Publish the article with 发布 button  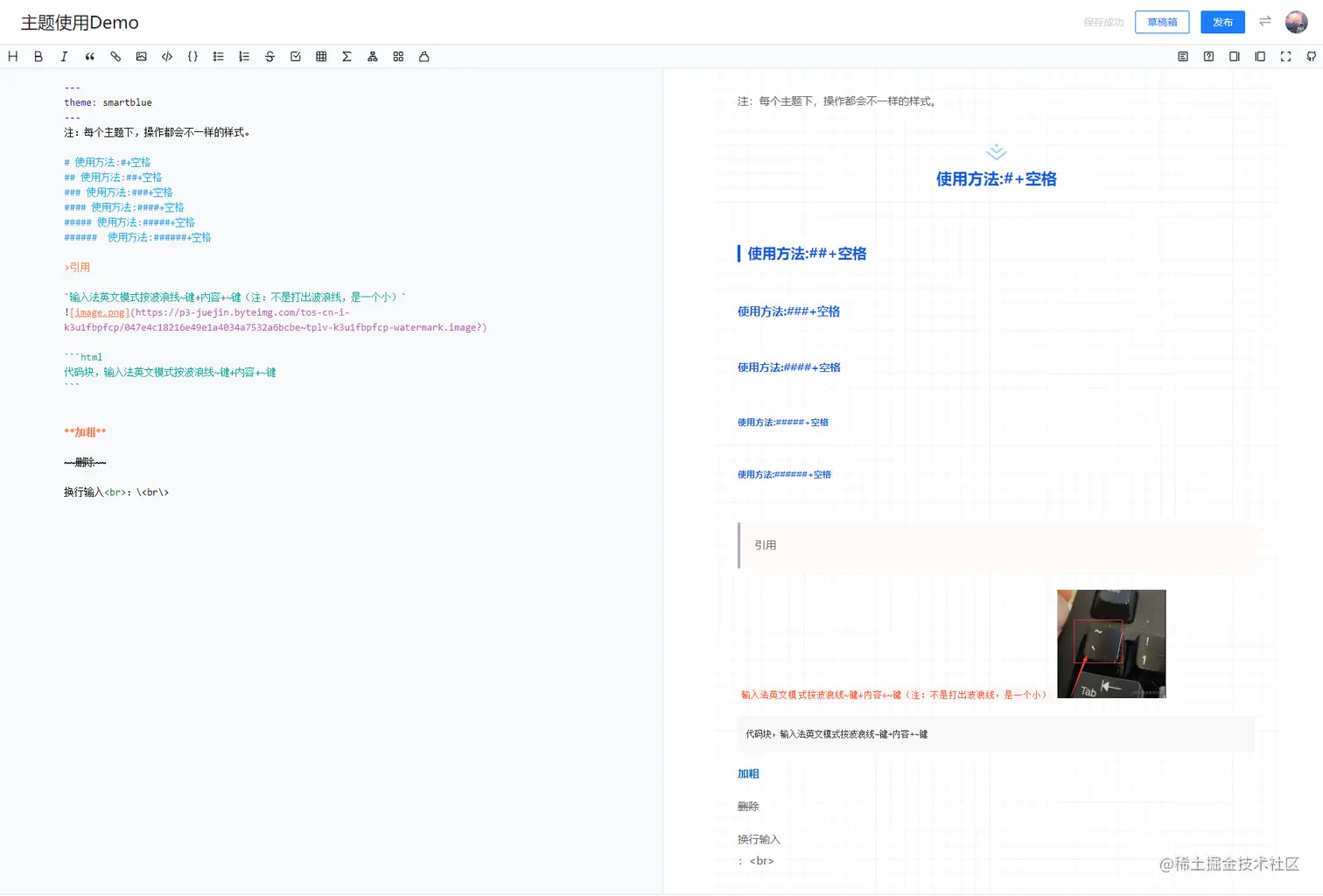coord(1222,22)
